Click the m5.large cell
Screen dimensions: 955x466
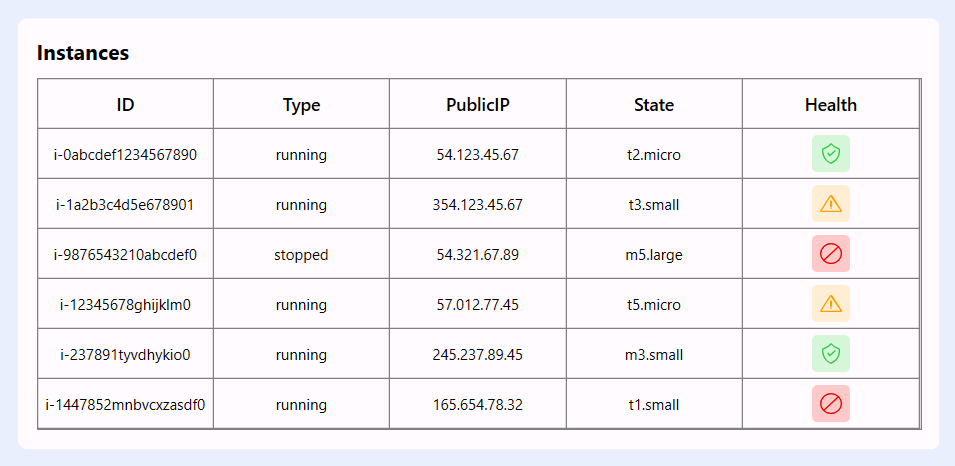click(x=654, y=255)
